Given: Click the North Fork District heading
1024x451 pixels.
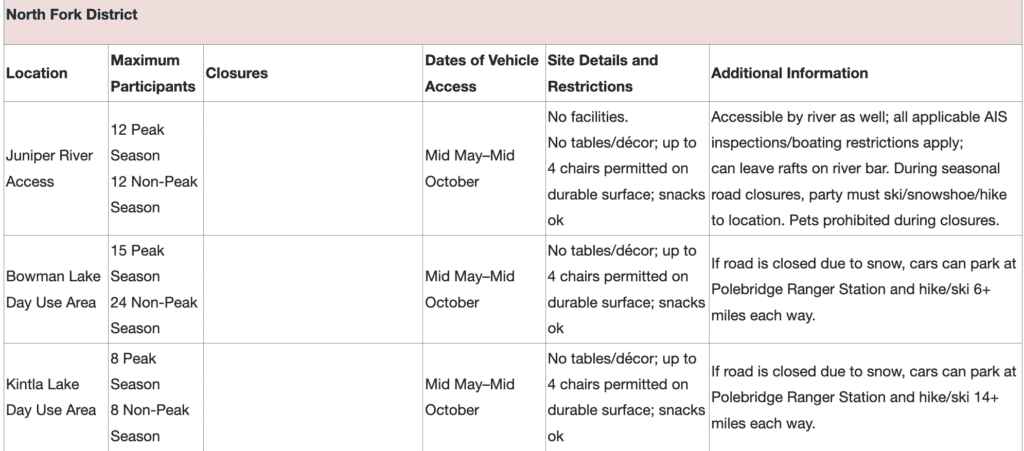Looking at the screenshot, I should (72, 14).
